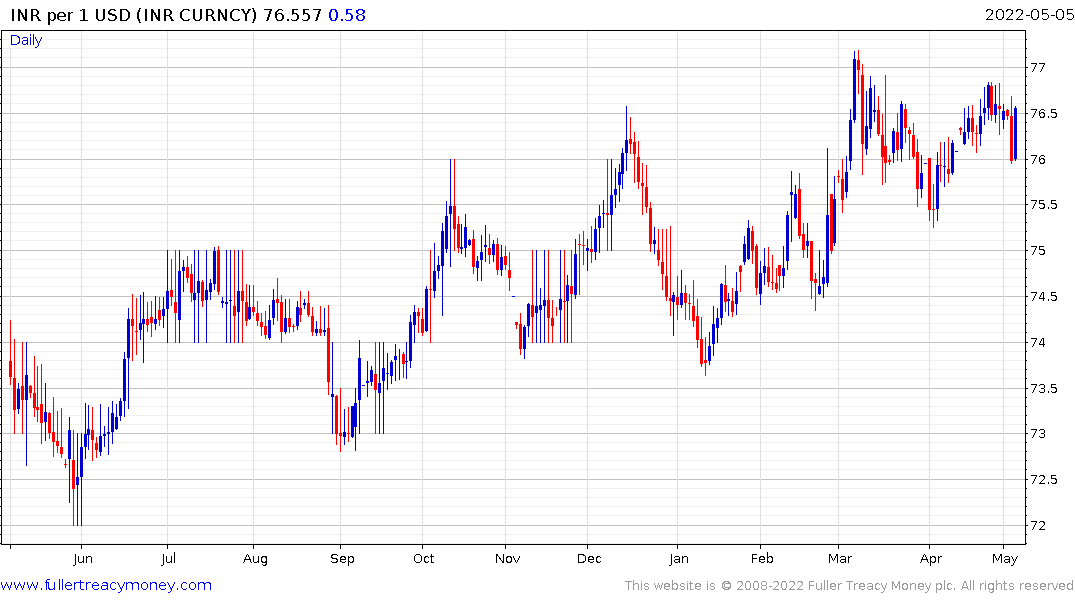Click the 76.5 price axis label
This screenshot has width=1075, height=600.
click(x=1043, y=113)
